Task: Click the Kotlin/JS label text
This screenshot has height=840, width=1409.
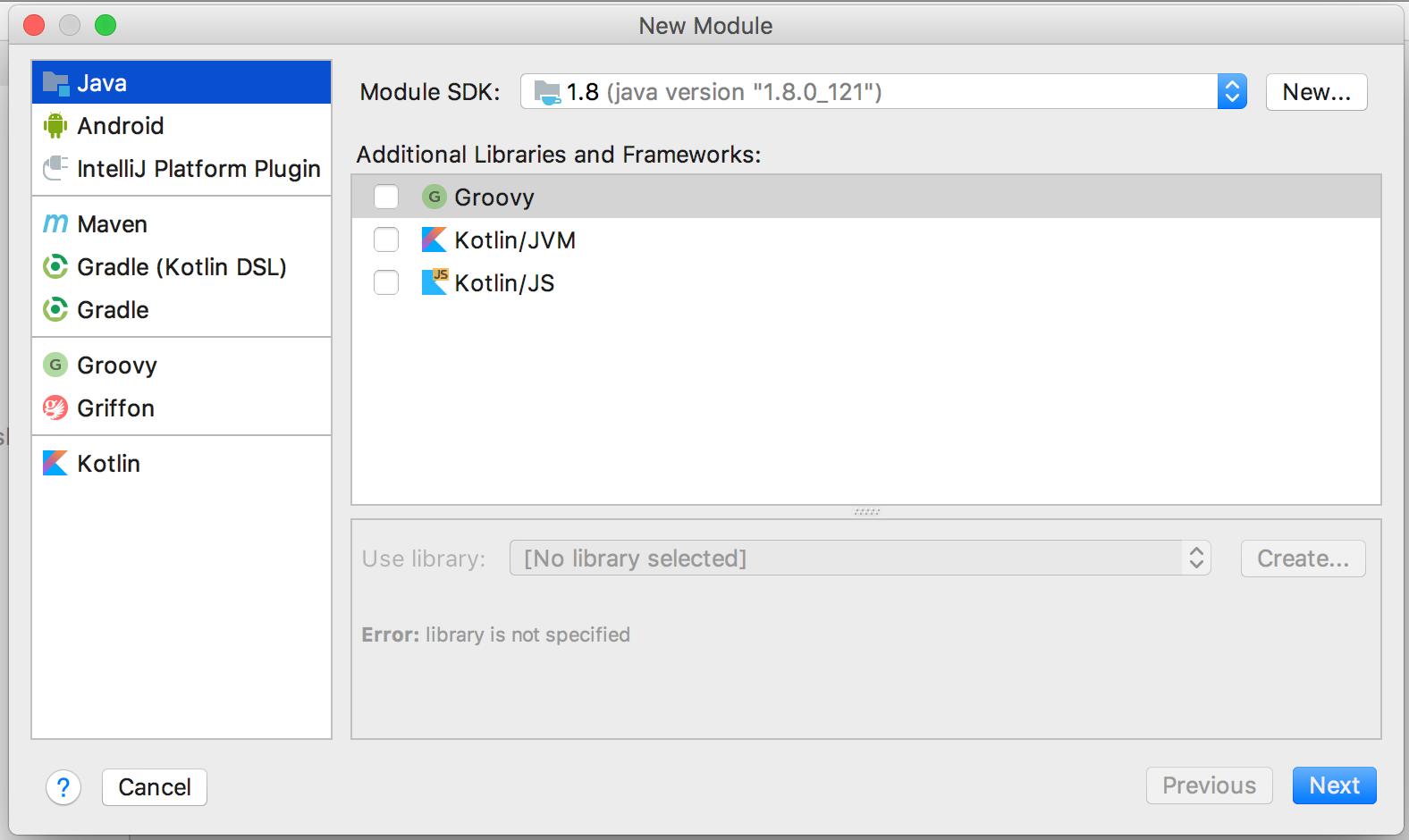Action: (504, 283)
